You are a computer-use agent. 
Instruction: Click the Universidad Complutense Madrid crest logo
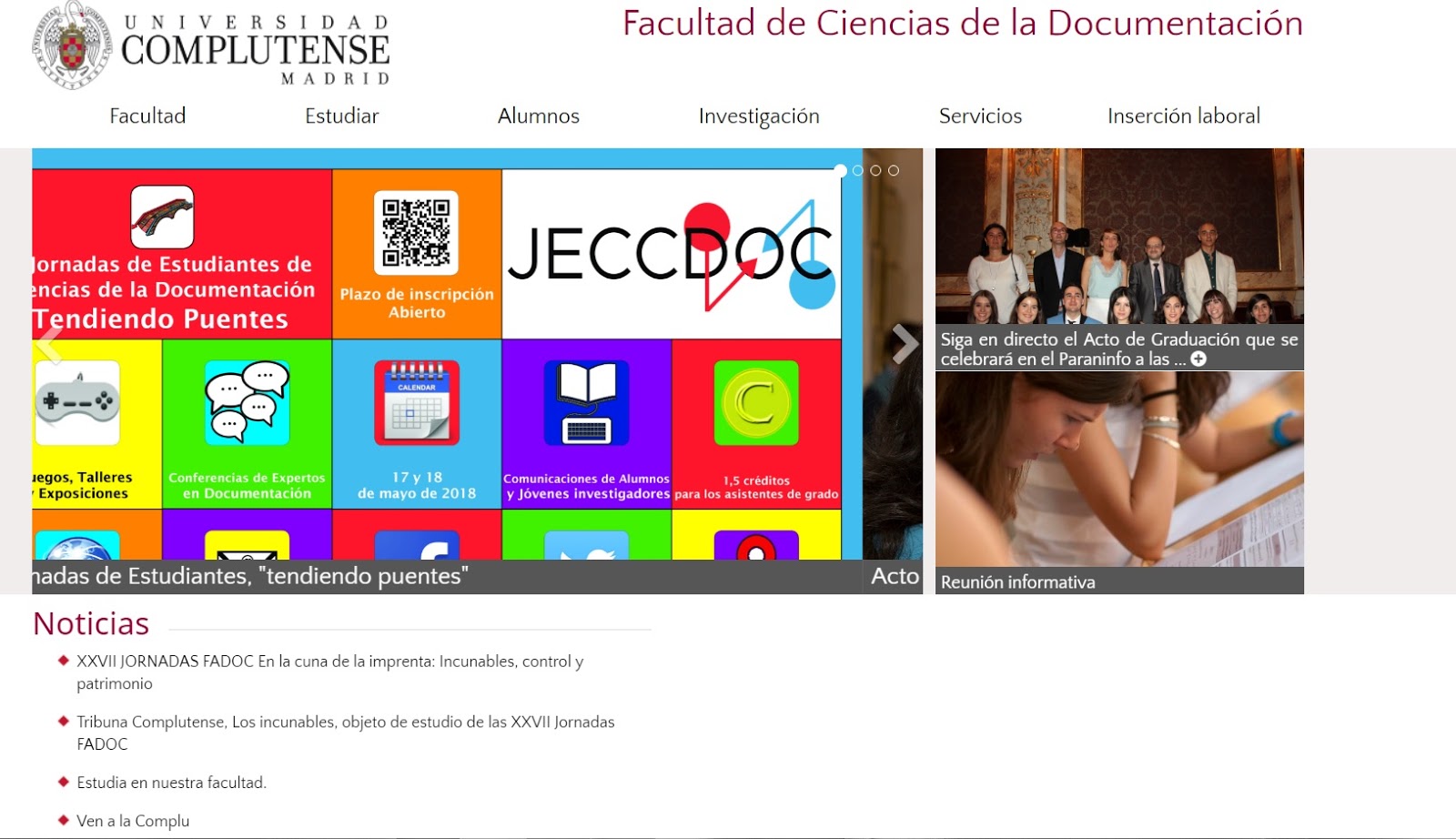coord(73,45)
